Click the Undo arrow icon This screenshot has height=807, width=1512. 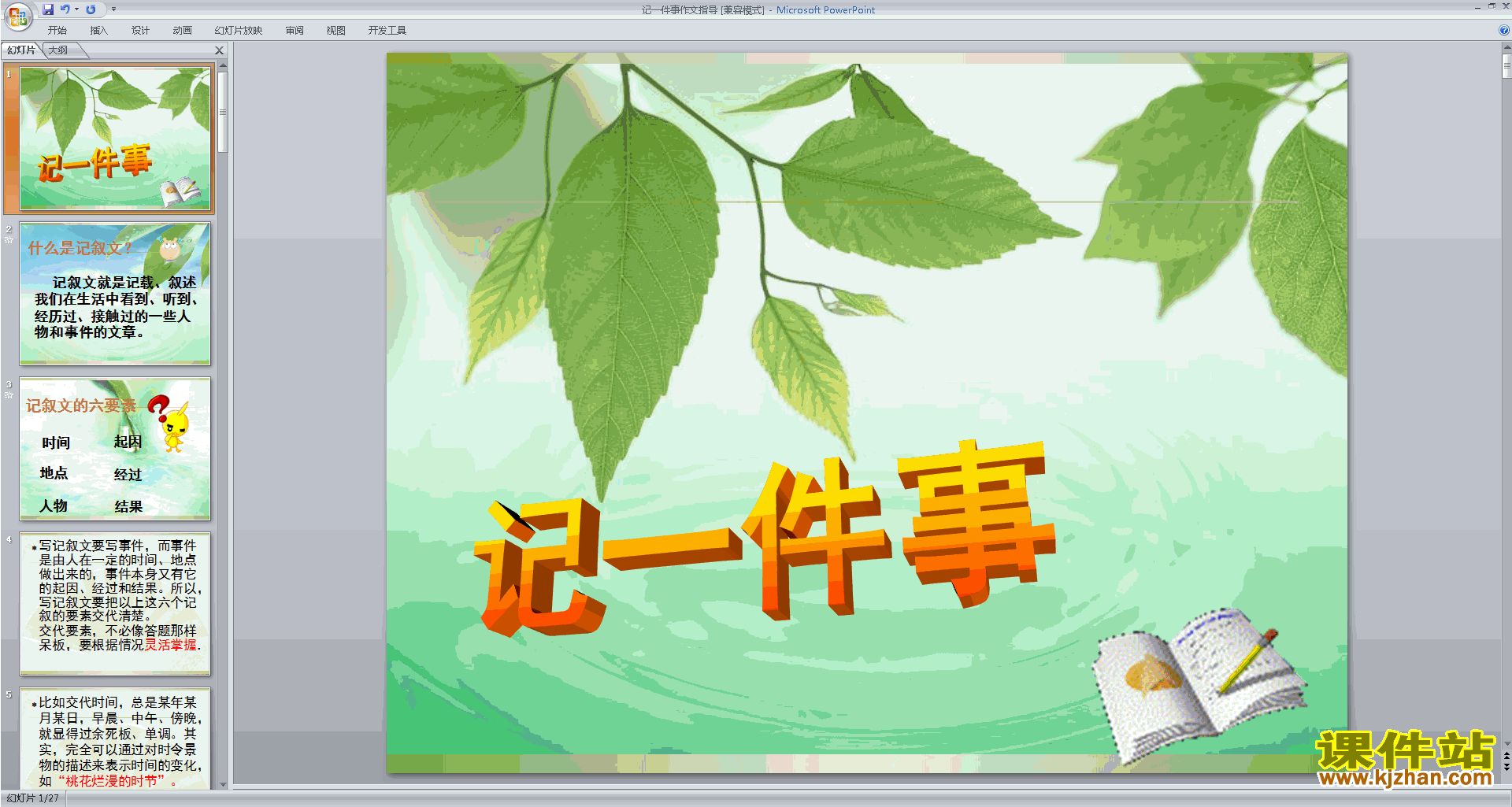click(65, 9)
